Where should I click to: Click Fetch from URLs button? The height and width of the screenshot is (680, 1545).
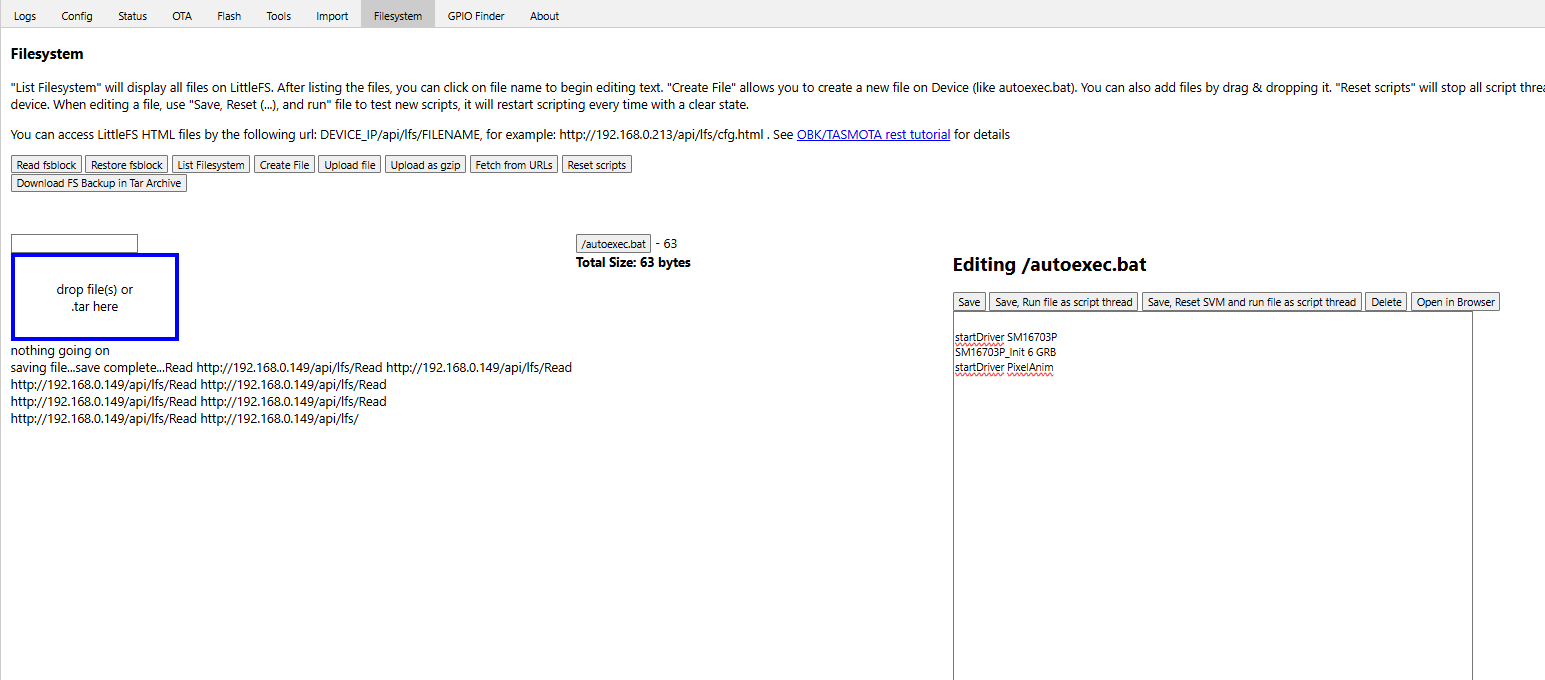click(x=514, y=165)
